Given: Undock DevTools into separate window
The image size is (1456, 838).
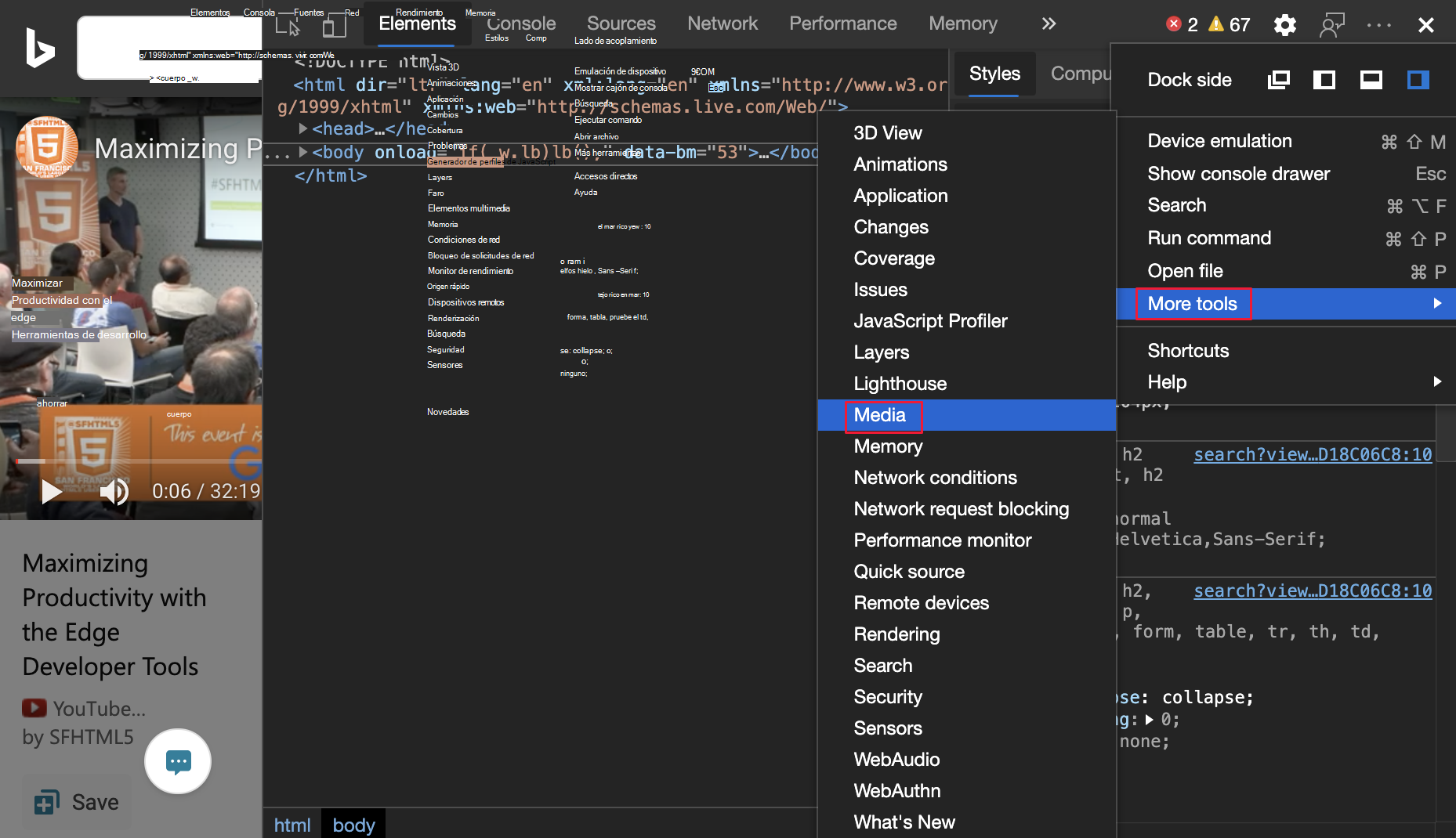Looking at the screenshot, I should 1278,80.
